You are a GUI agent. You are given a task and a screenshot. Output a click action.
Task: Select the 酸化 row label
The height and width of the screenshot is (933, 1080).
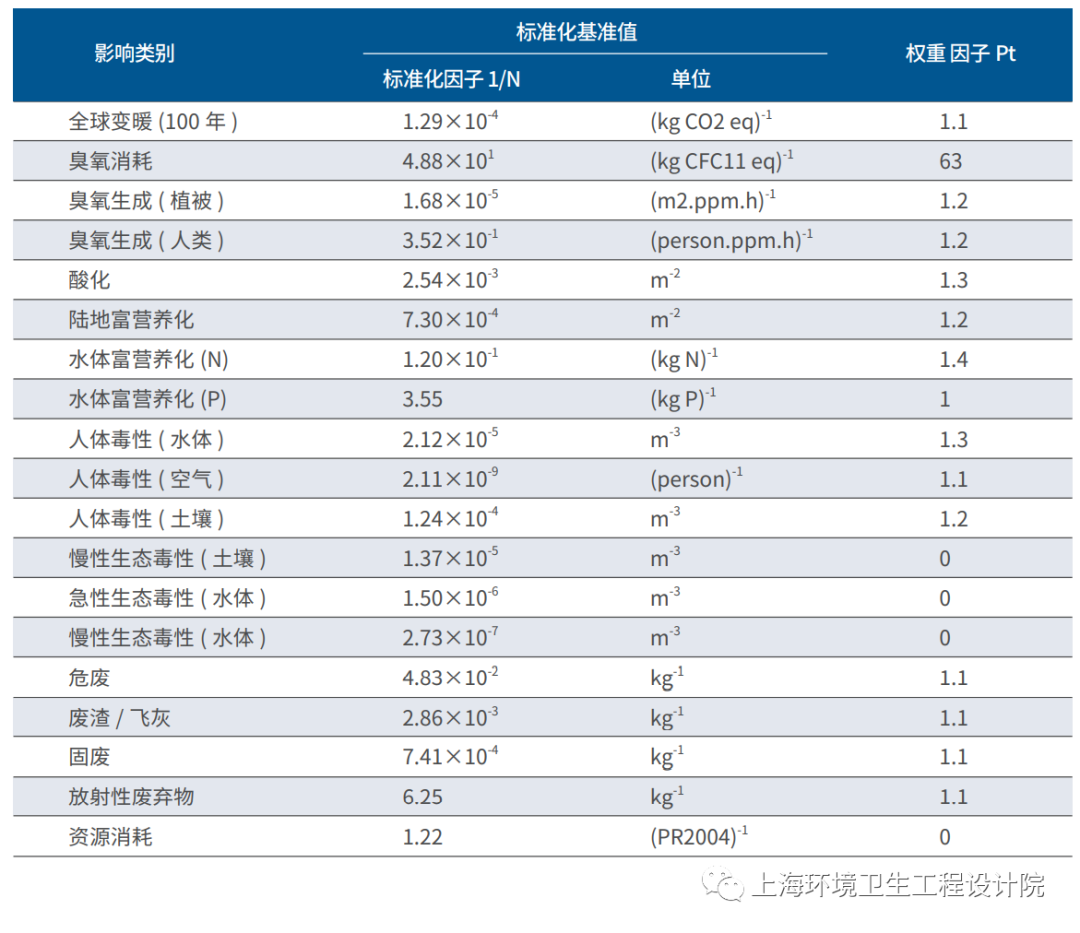(x=89, y=280)
